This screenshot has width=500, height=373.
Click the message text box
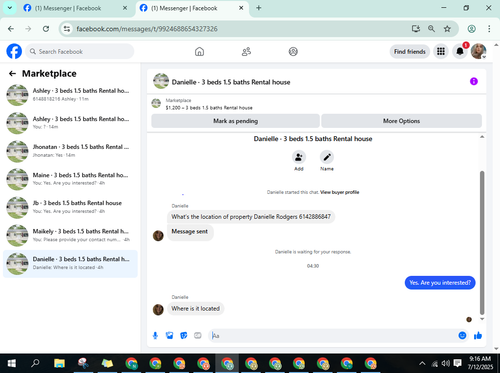[x=333, y=335]
